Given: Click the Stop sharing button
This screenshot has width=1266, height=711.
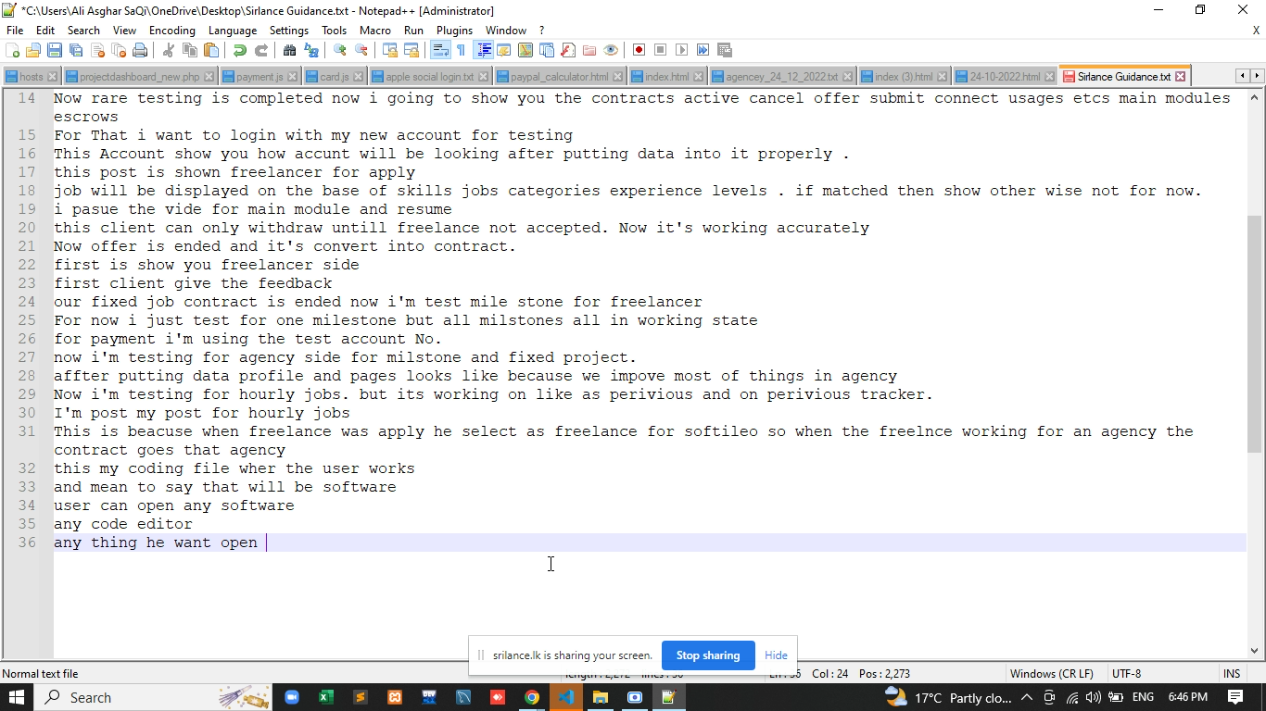Looking at the screenshot, I should (x=707, y=655).
